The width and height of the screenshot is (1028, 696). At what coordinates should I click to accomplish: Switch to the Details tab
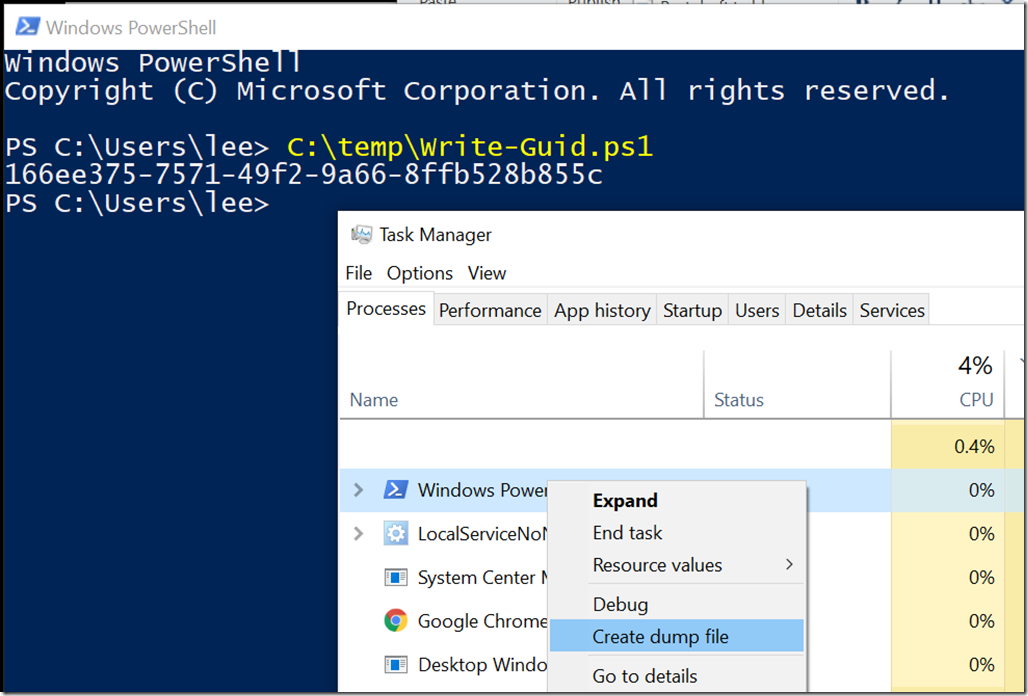(820, 310)
